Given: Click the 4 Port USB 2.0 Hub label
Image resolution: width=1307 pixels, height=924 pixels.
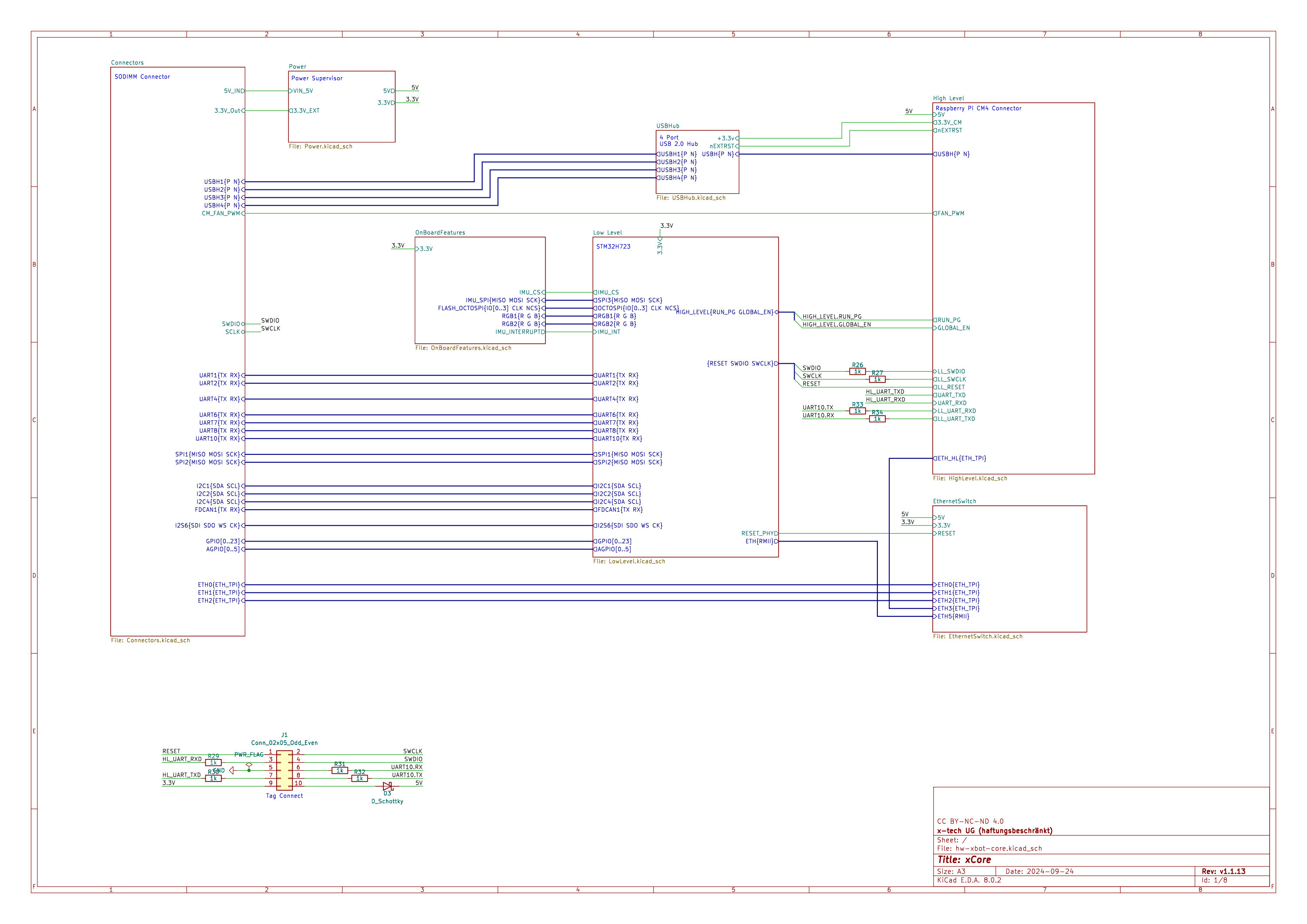Looking at the screenshot, I should 678,141.
